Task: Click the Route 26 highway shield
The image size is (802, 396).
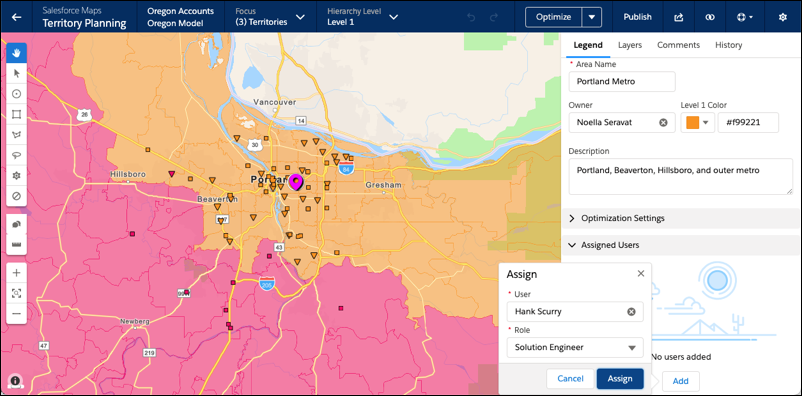Action: tap(84, 116)
